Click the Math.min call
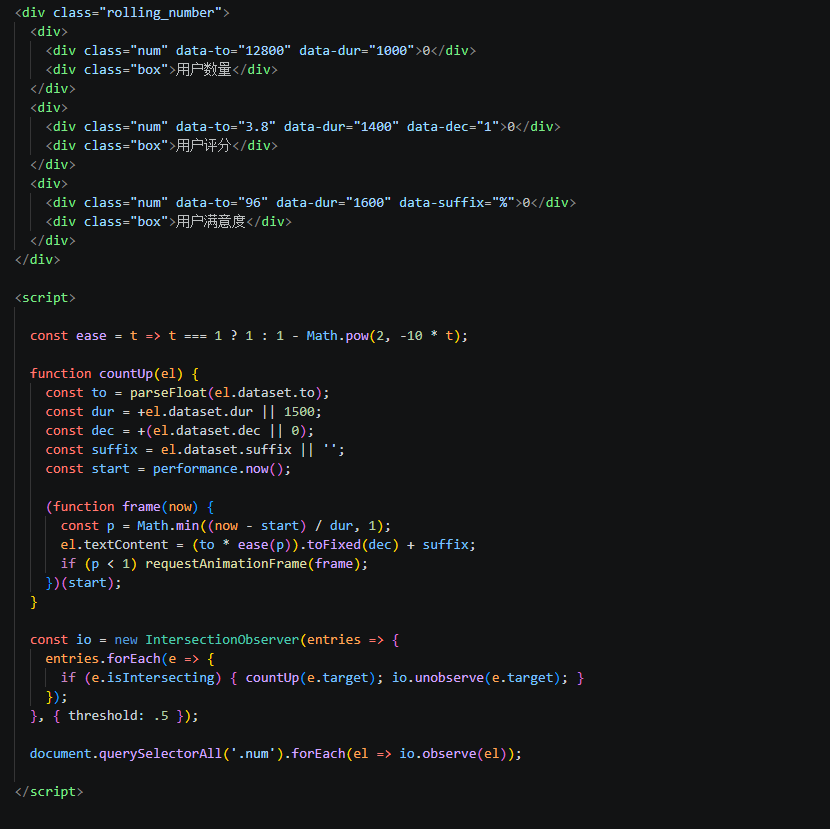Viewport: 830px width, 829px height. coord(168,526)
